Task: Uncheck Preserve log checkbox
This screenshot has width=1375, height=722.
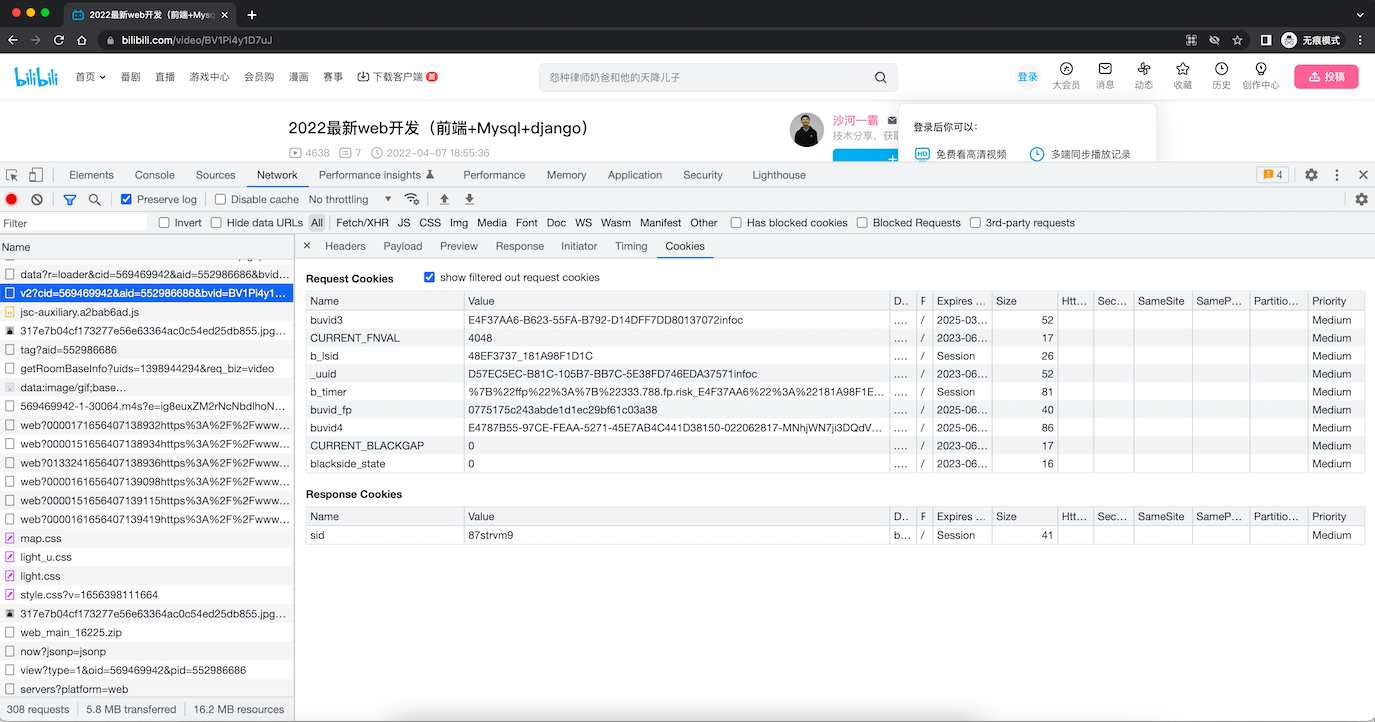Action: tap(126, 199)
